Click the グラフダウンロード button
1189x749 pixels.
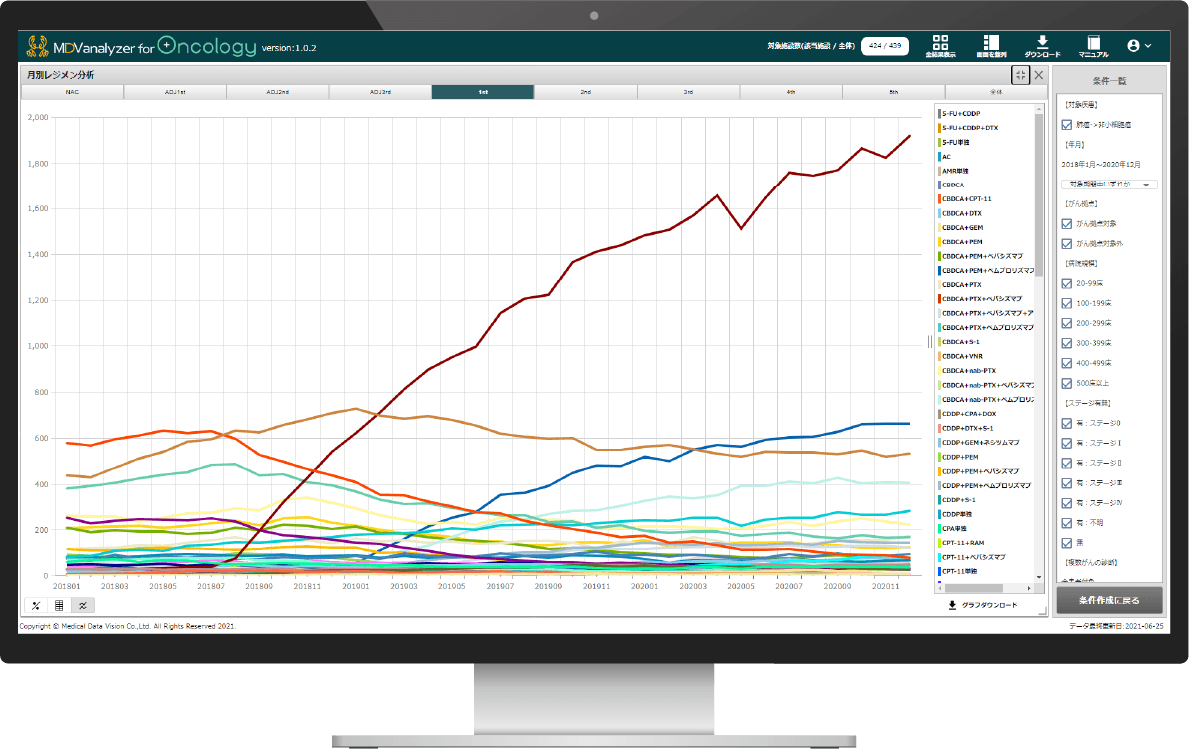[x=982, y=605]
